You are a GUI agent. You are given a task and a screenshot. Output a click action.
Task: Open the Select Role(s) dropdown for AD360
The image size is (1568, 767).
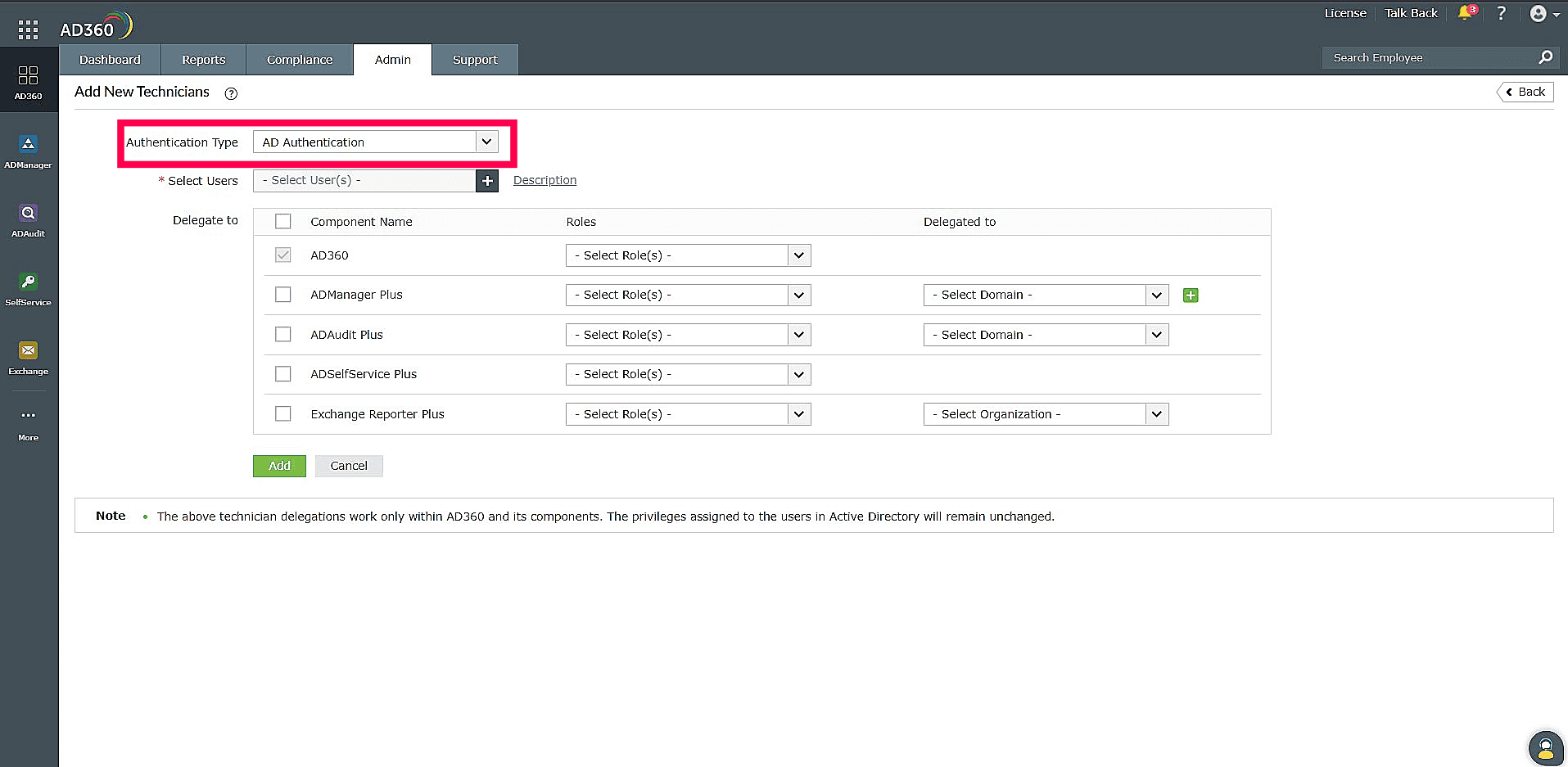[x=798, y=255]
